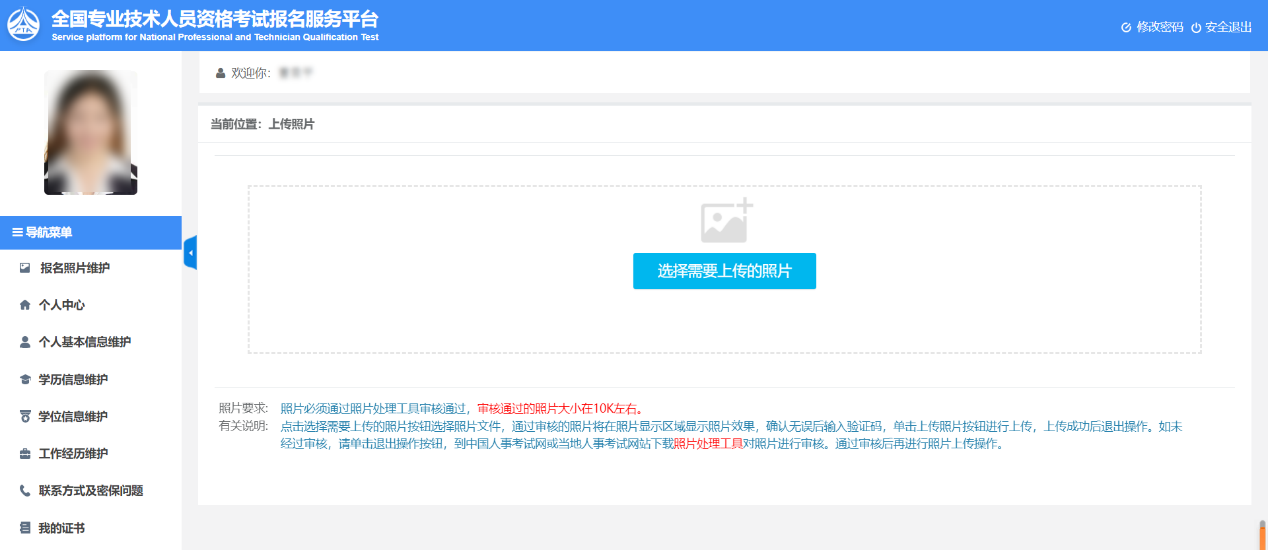
Task: Click the 修改密码 link in the header
Action: coord(1152,27)
